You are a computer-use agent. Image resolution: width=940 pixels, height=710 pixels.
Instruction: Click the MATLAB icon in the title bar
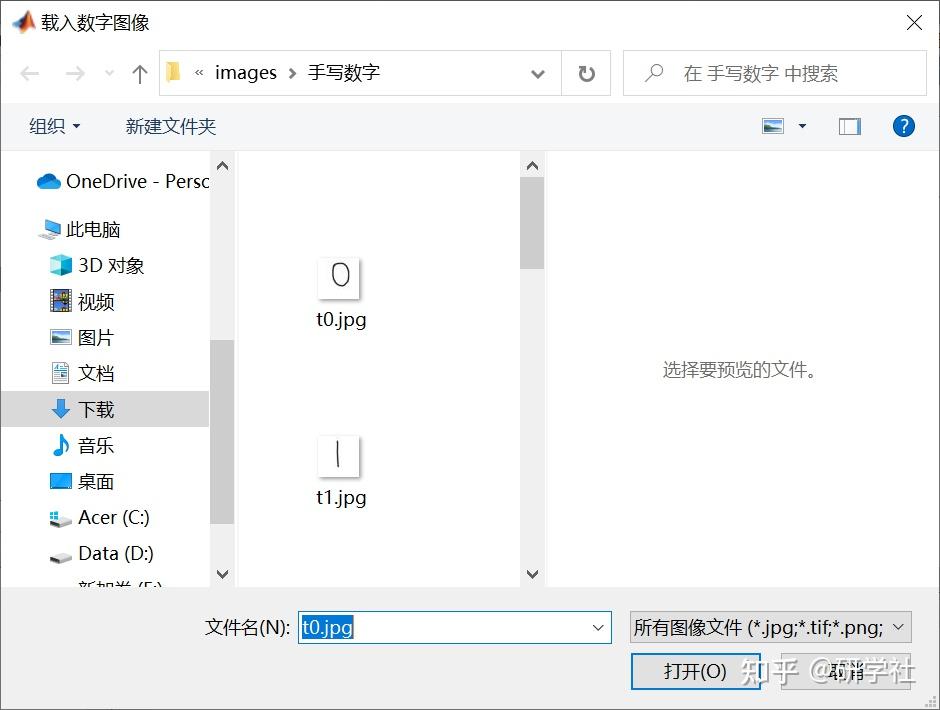22,22
